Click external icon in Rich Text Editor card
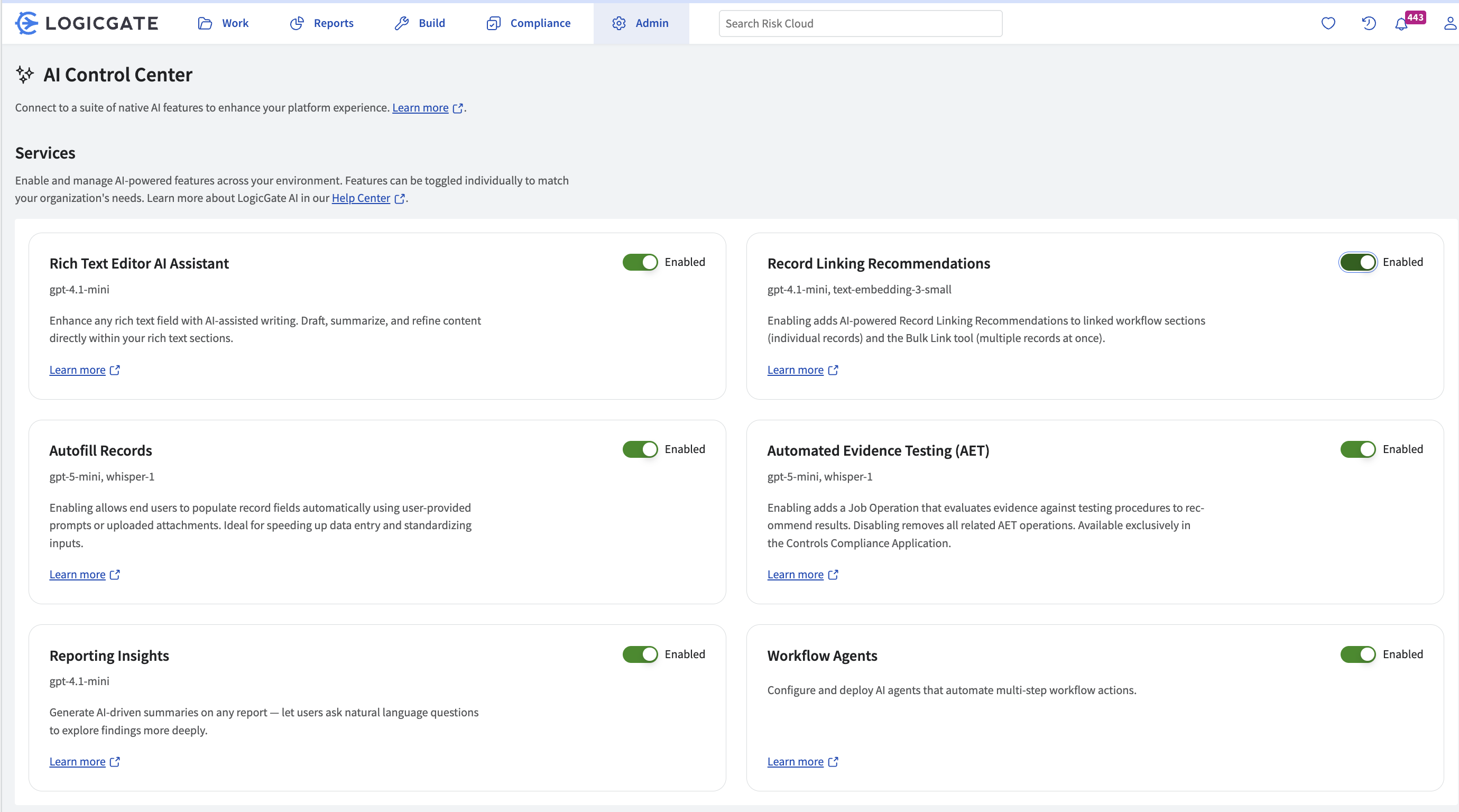The image size is (1459, 812). click(114, 371)
